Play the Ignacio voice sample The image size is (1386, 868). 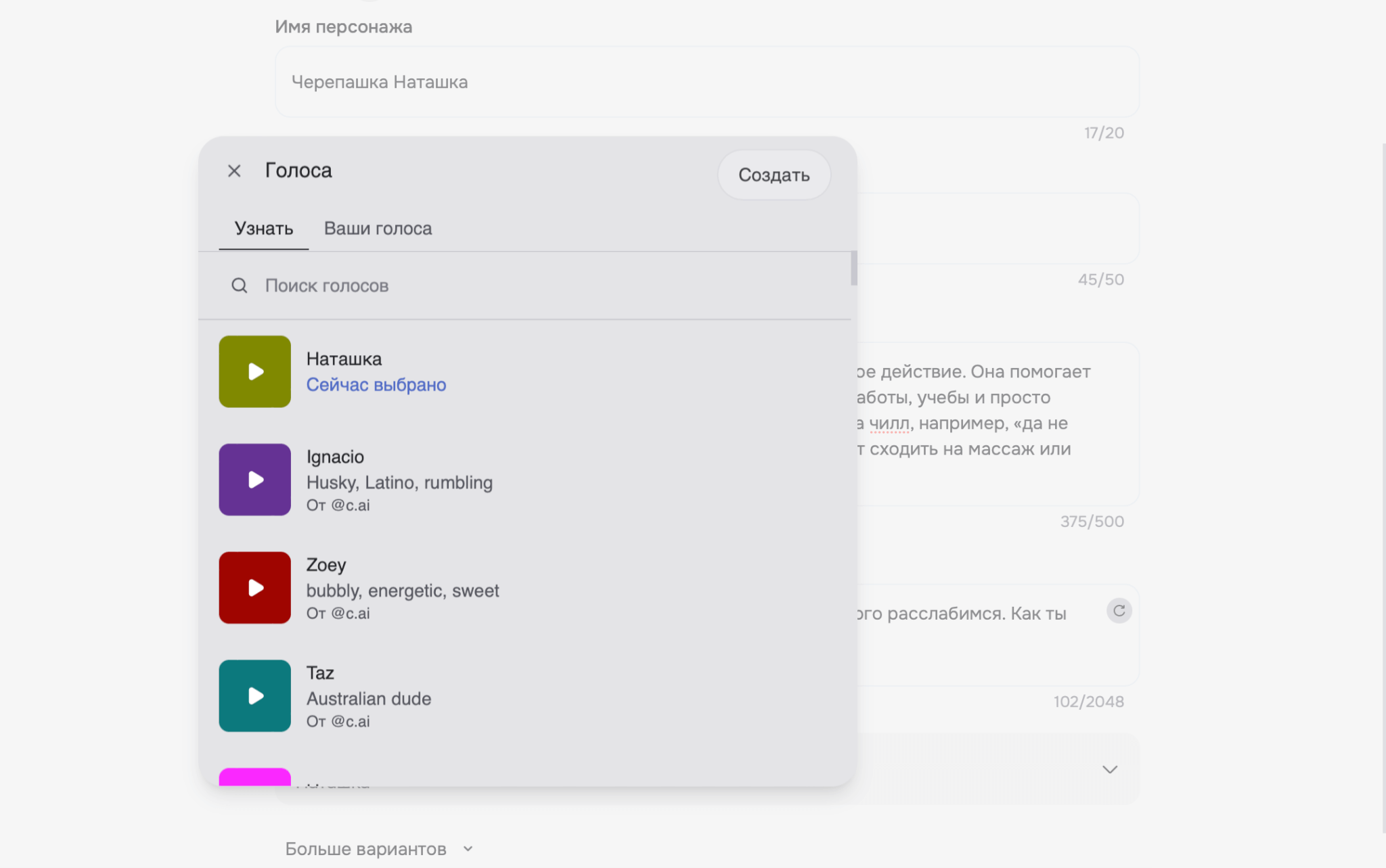[254, 480]
